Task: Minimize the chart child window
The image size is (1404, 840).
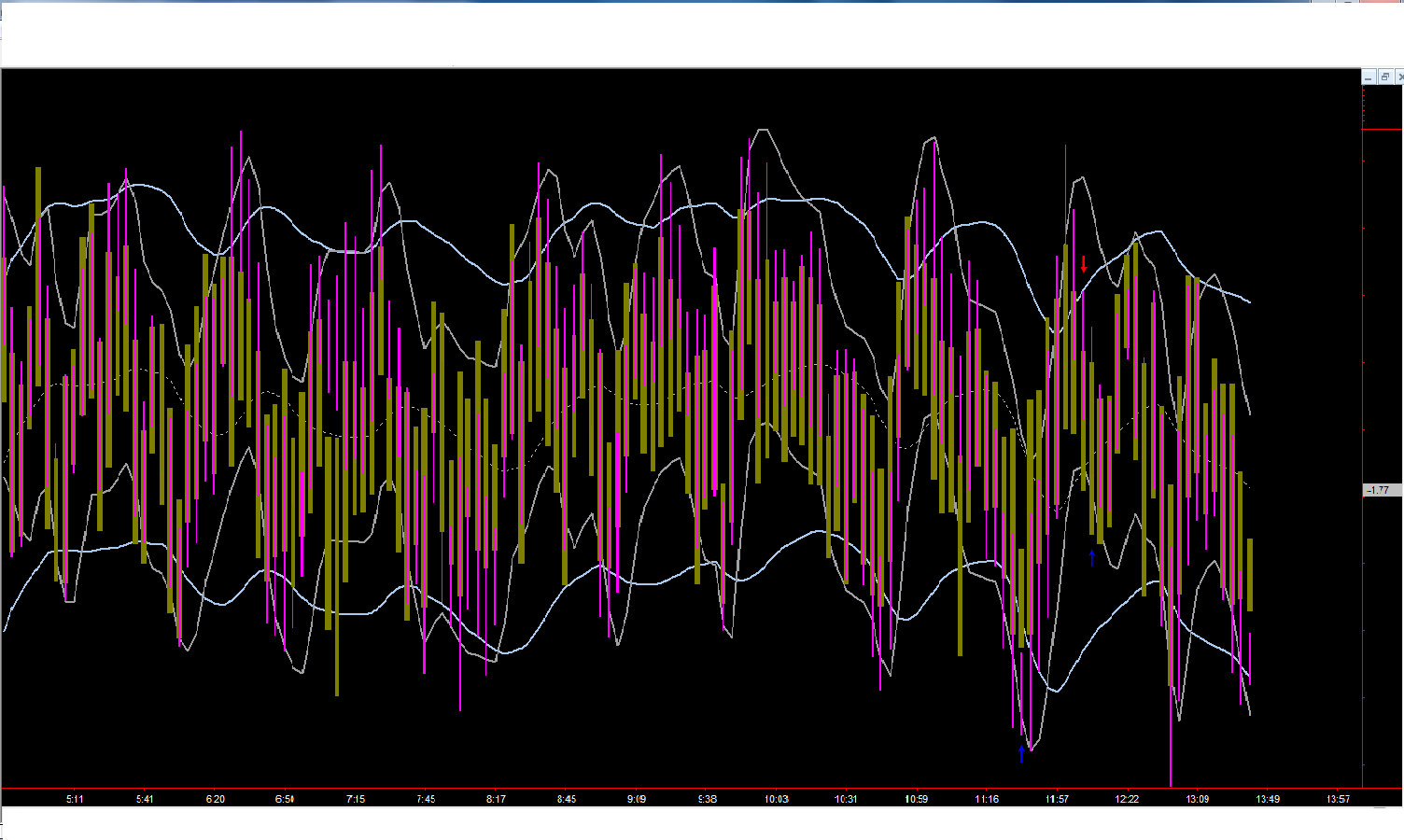Action: tap(1369, 77)
